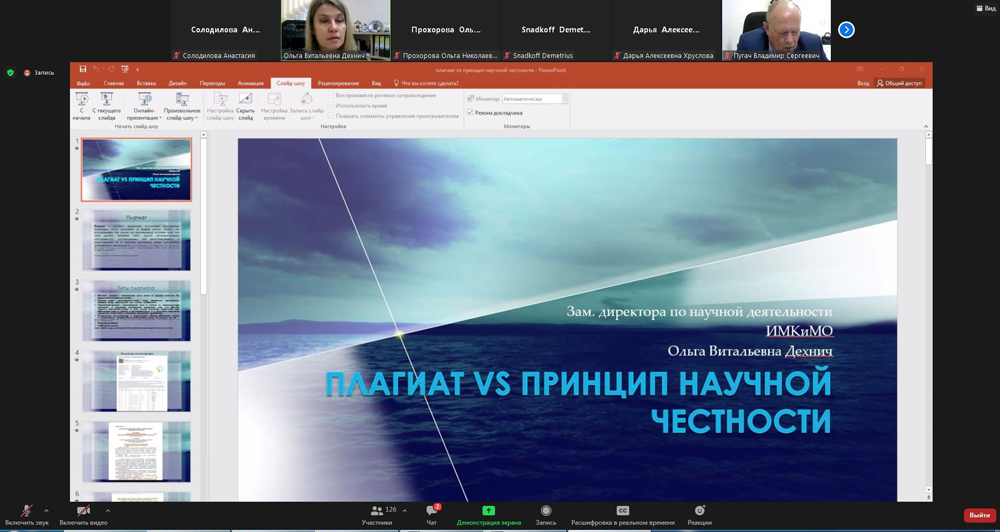Click the PowerPoint save icon

[x=83, y=69]
